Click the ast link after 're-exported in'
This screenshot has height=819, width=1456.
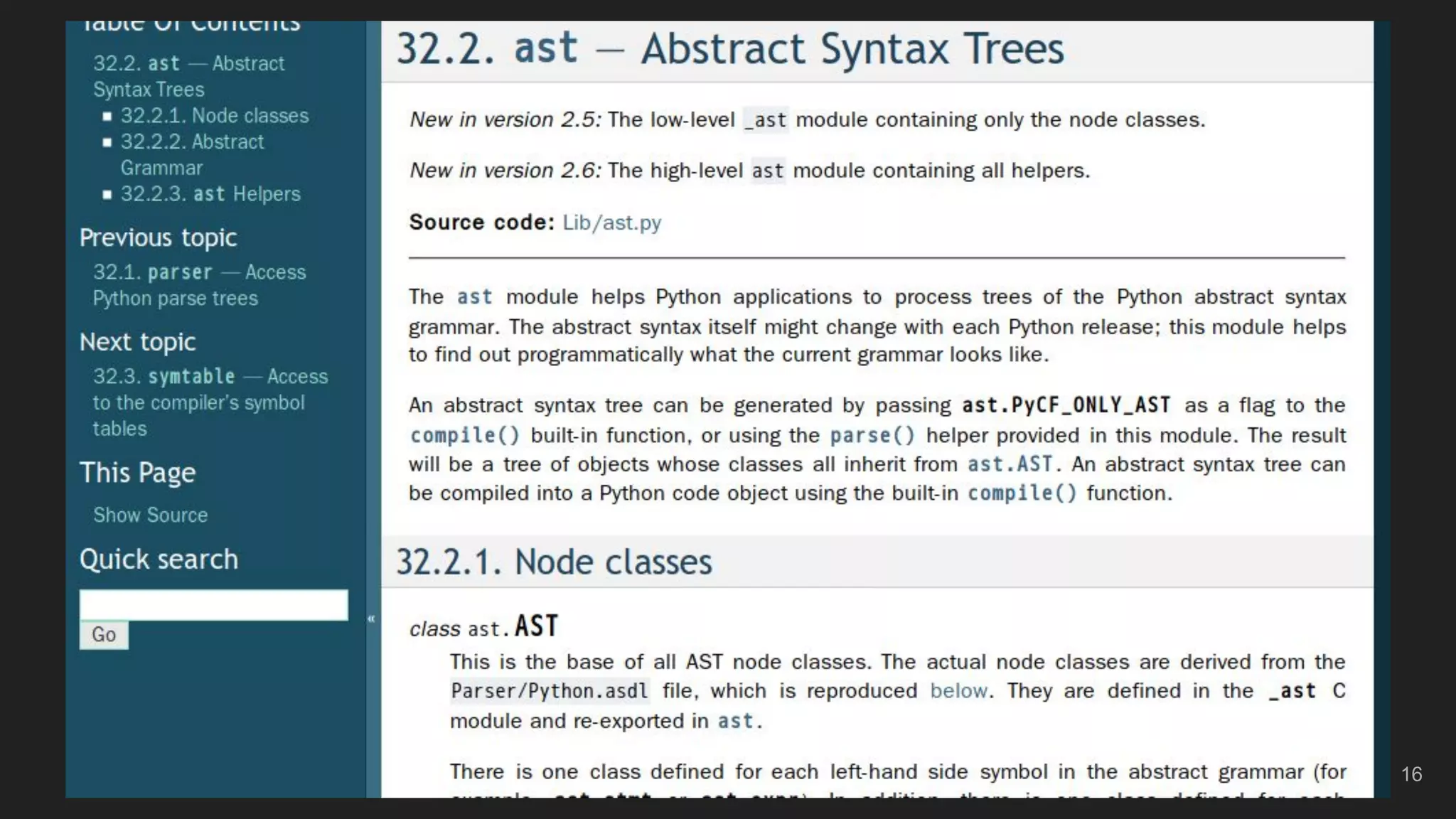click(x=735, y=721)
